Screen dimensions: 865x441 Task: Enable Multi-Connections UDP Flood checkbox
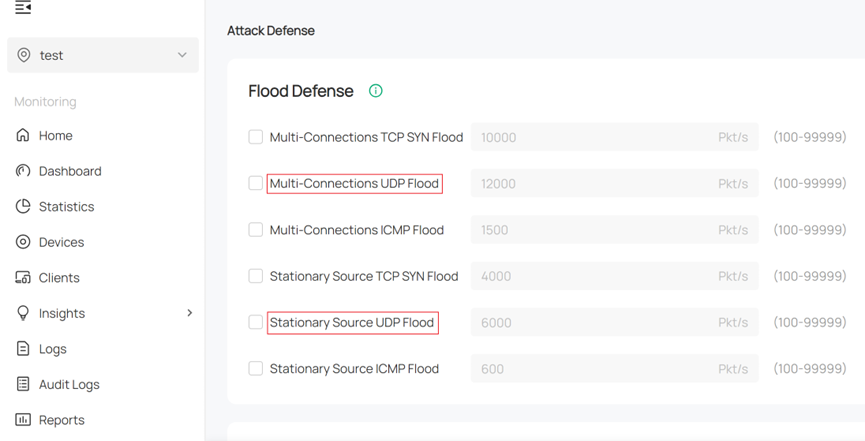coord(255,183)
